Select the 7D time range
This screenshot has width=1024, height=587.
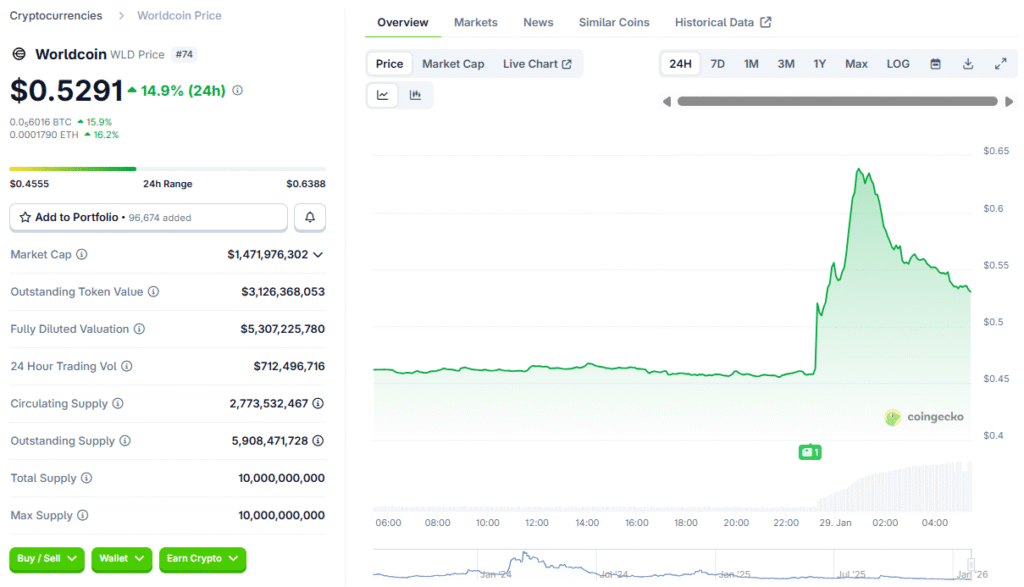pos(717,63)
